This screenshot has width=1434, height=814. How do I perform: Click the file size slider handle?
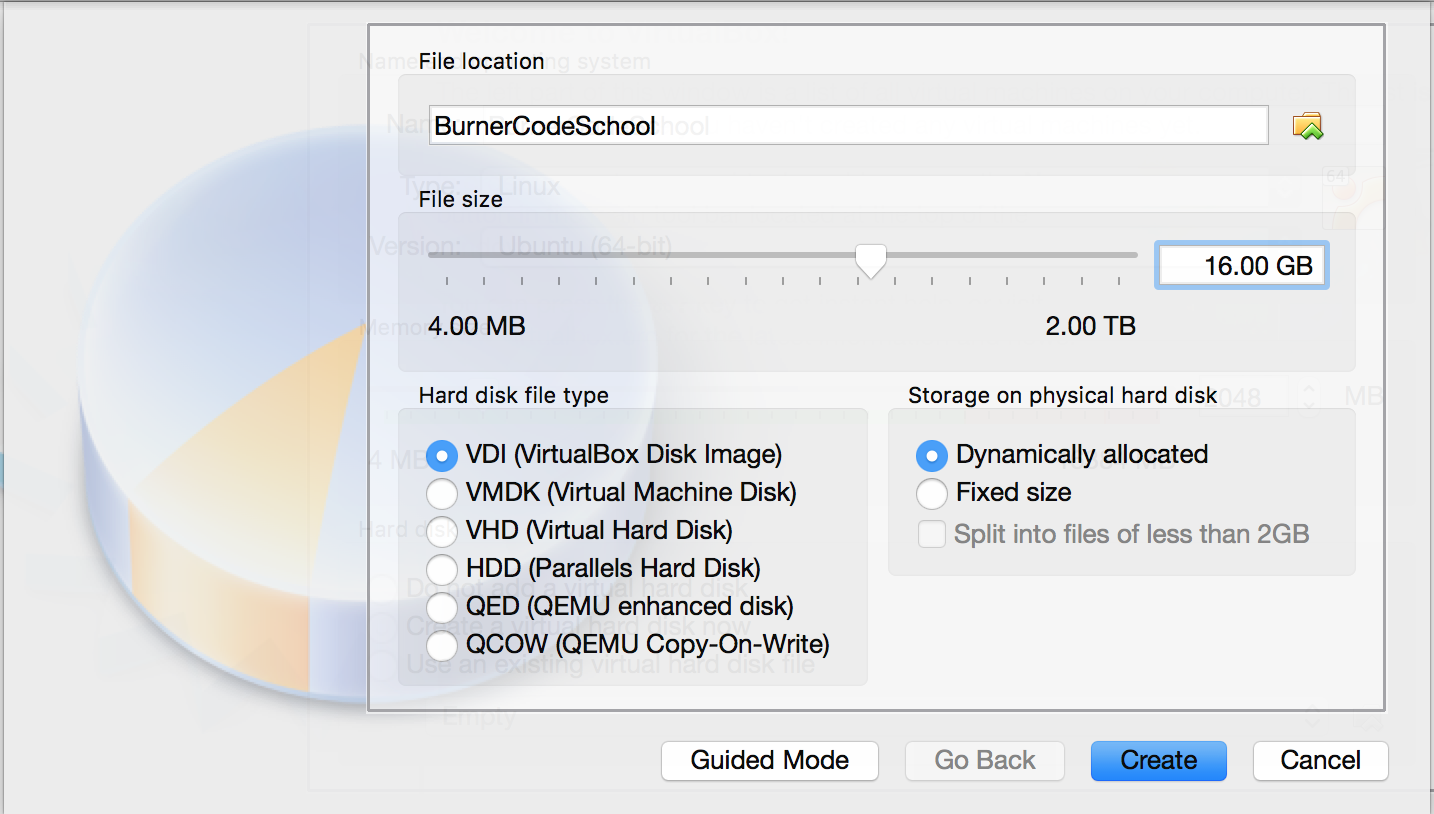coord(871,261)
